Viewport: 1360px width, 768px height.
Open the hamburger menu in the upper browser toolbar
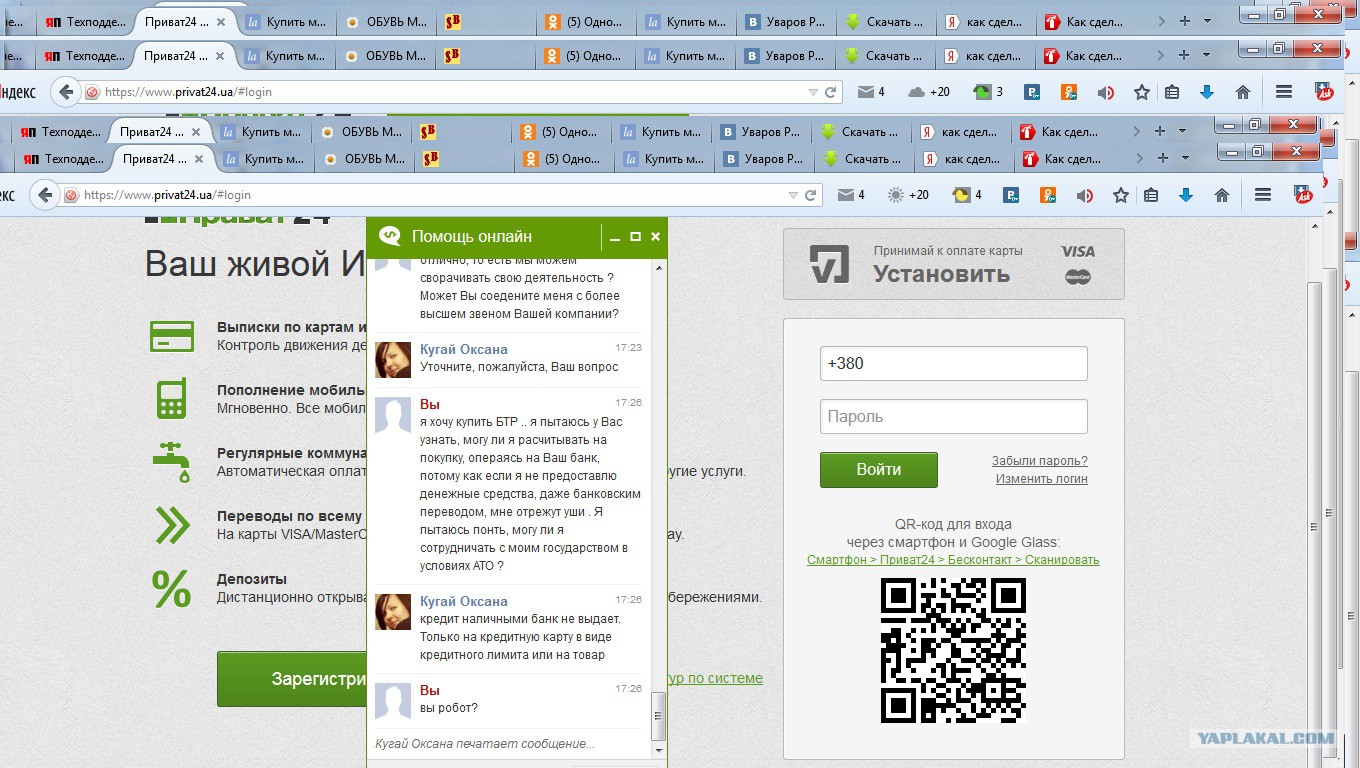[1284, 92]
